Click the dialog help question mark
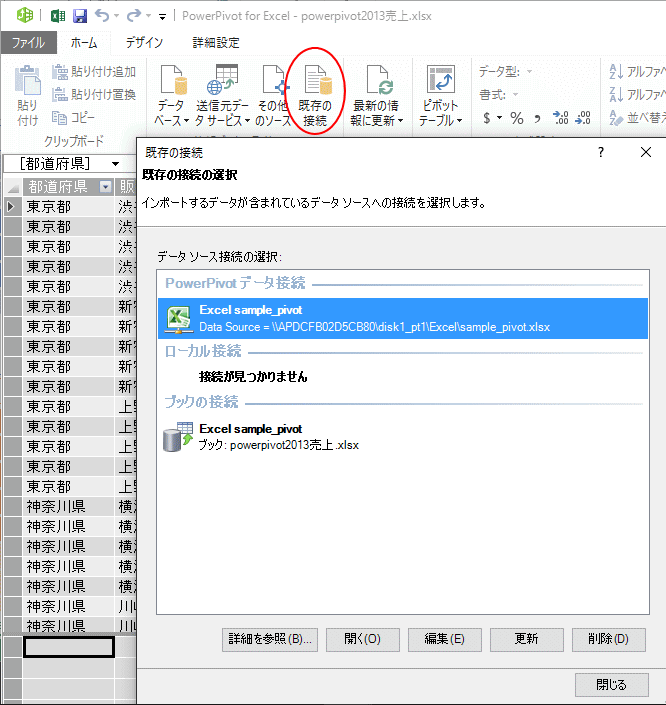 pos(601,152)
